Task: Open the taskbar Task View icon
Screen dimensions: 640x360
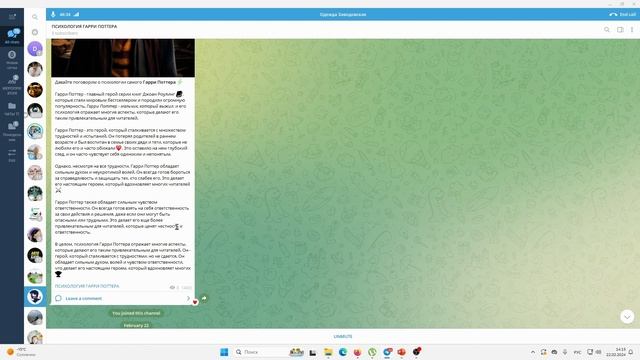Action: tap(313, 352)
